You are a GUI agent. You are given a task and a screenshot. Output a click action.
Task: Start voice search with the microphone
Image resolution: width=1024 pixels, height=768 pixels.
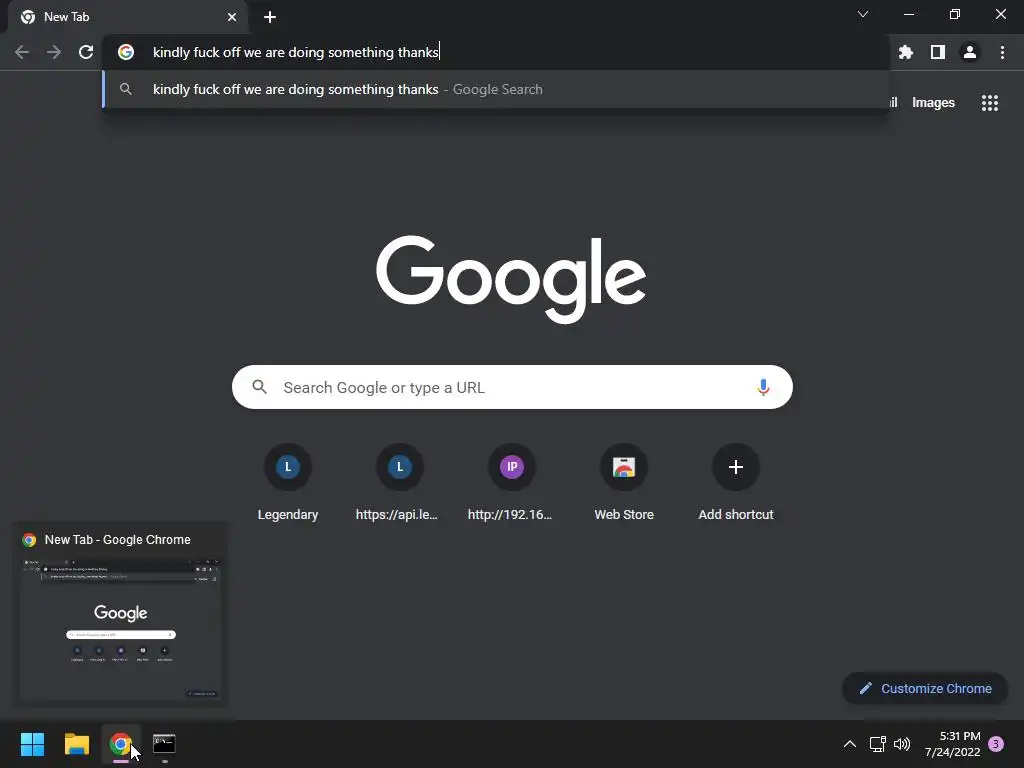point(763,387)
